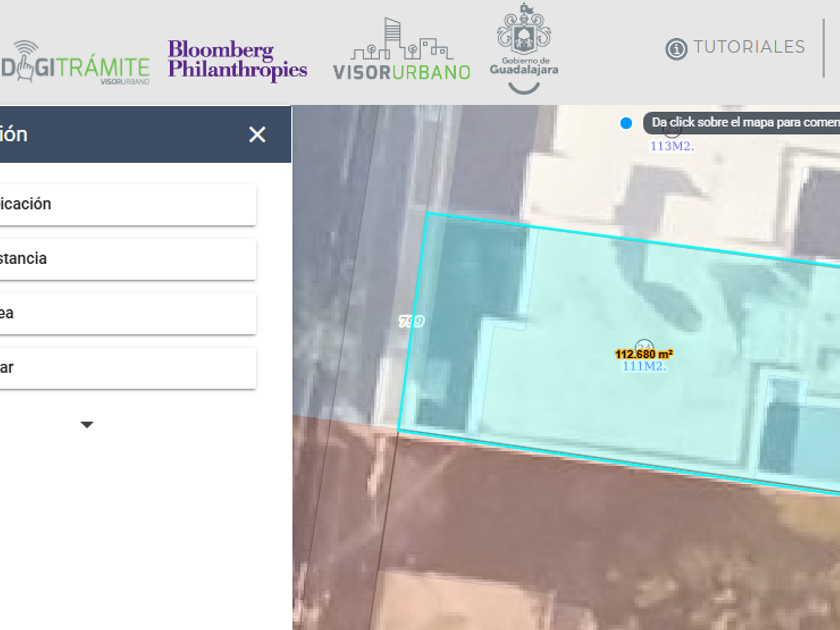Open the Bloomberg Philanthropies logo link
This screenshot has width=840, height=630.
tap(237, 60)
